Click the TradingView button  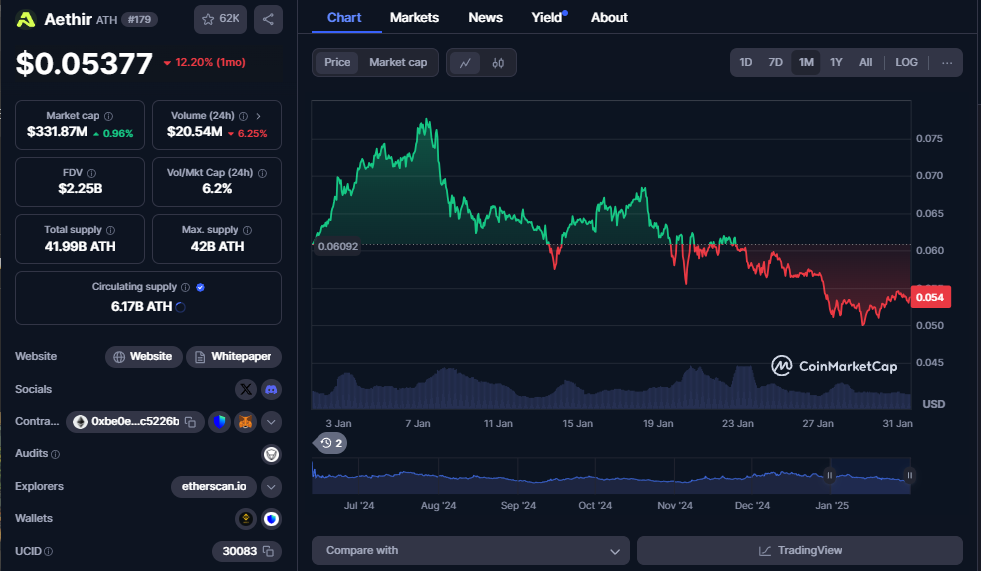(x=800, y=550)
